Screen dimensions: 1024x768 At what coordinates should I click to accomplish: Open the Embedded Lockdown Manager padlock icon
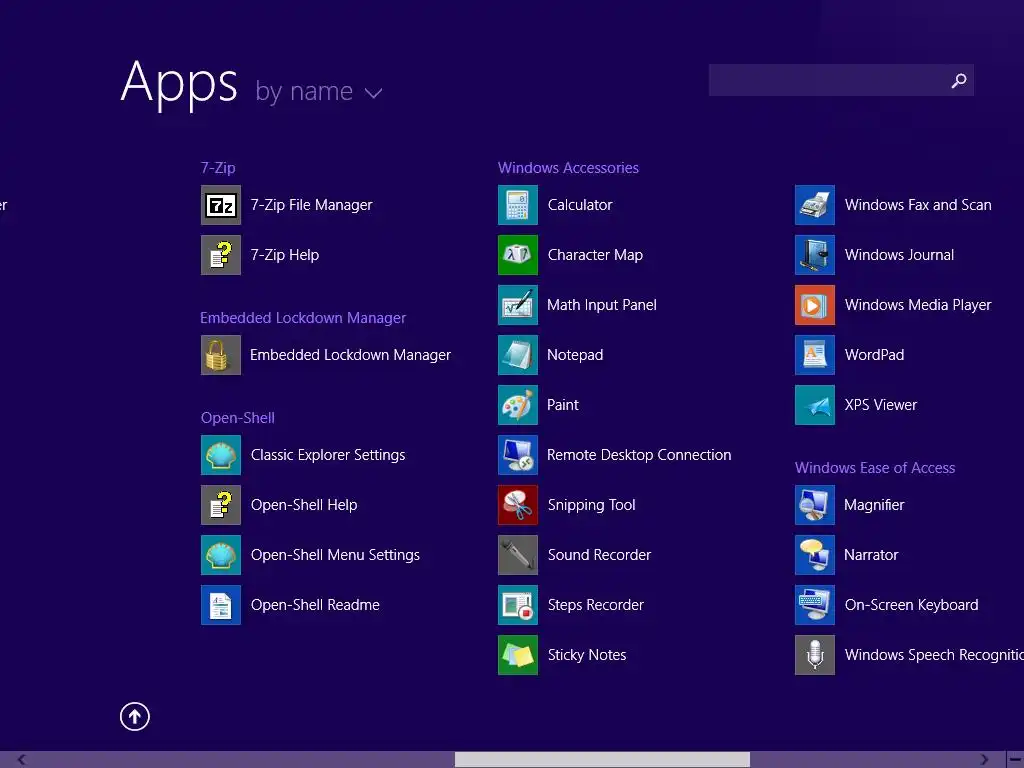pos(221,355)
